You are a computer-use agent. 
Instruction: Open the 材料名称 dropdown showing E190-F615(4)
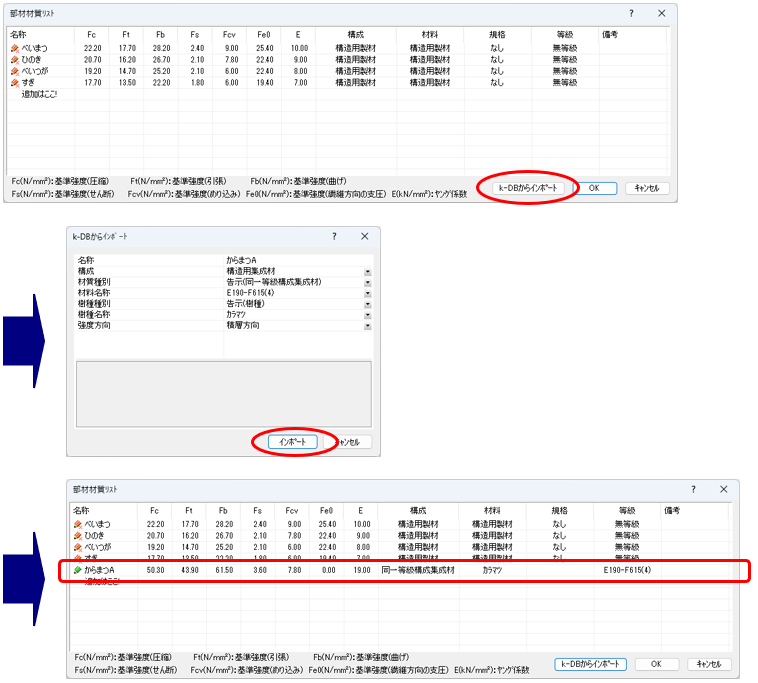tap(367, 293)
